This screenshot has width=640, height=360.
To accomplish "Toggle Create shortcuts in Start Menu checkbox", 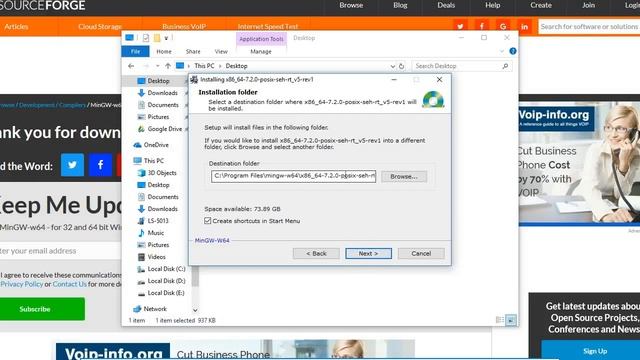I will click(207, 221).
